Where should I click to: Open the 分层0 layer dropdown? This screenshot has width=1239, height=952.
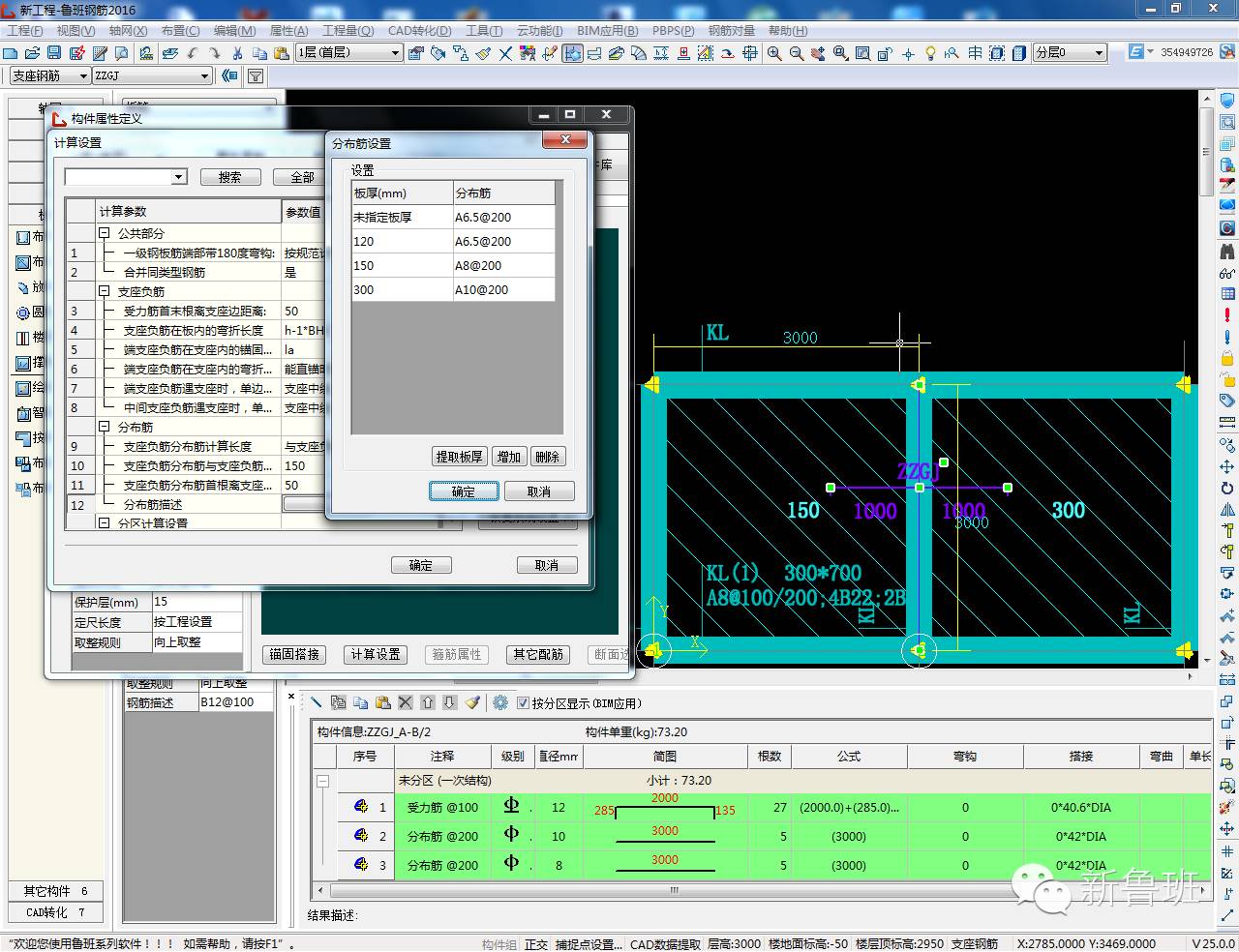(x=1100, y=53)
